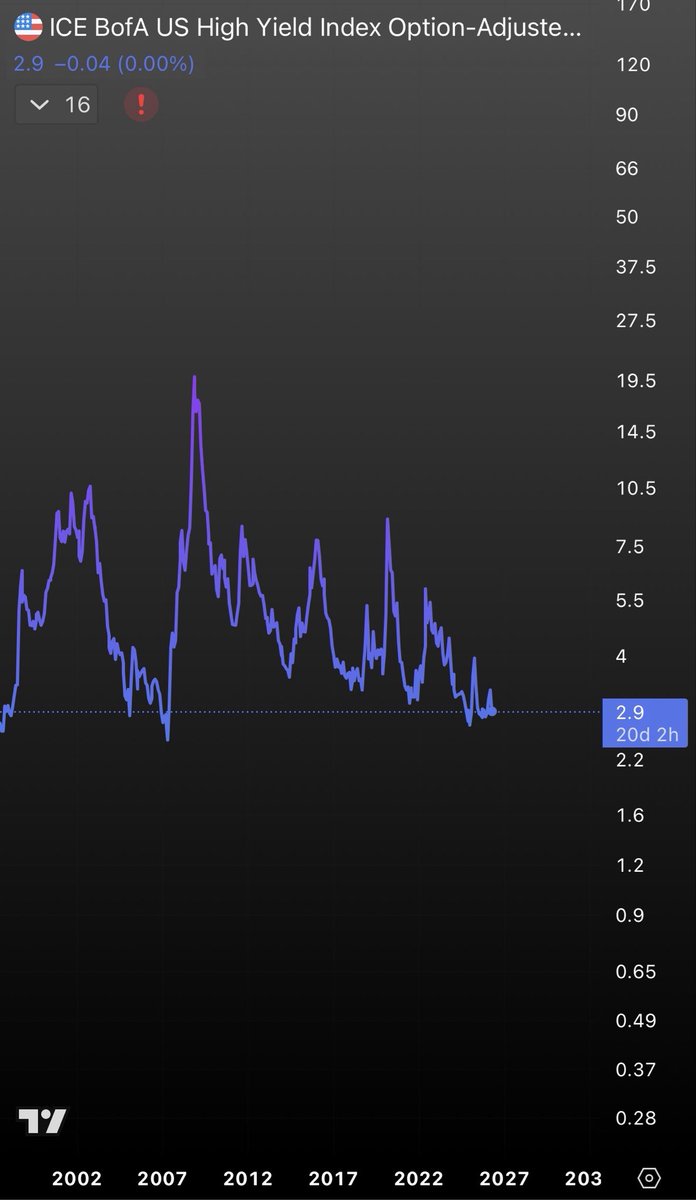Click the 37.5 price scale label
696x1200 pixels.
tap(636, 267)
